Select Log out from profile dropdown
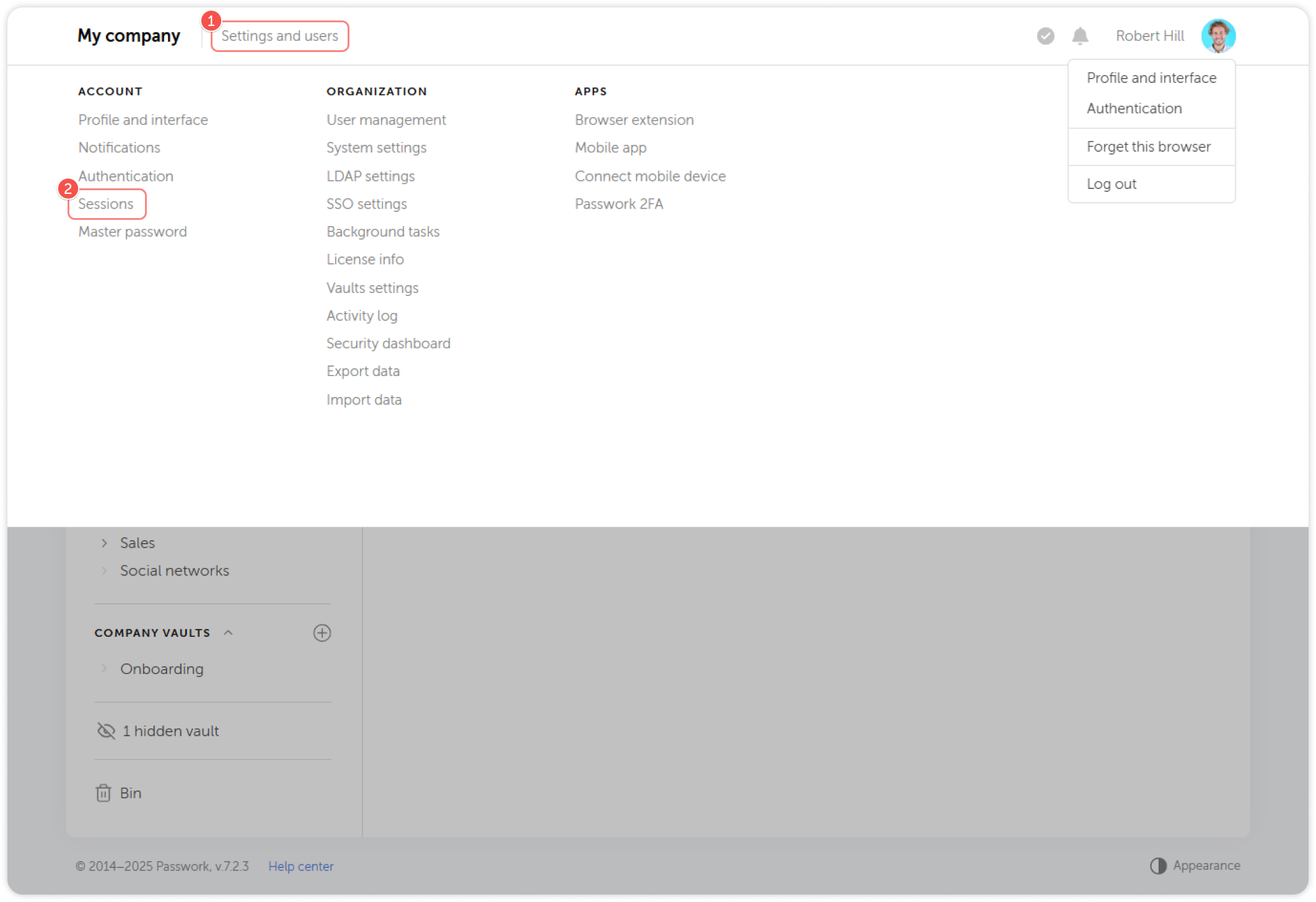 click(1111, 184)
